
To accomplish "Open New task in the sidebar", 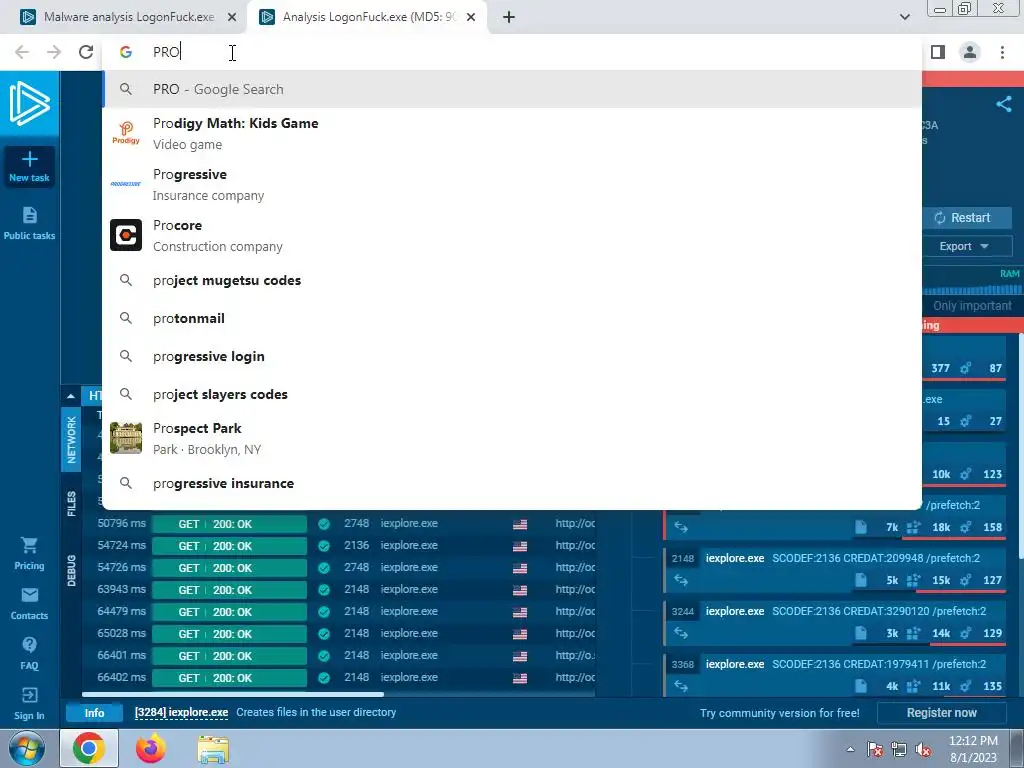I will coord(29,166).
